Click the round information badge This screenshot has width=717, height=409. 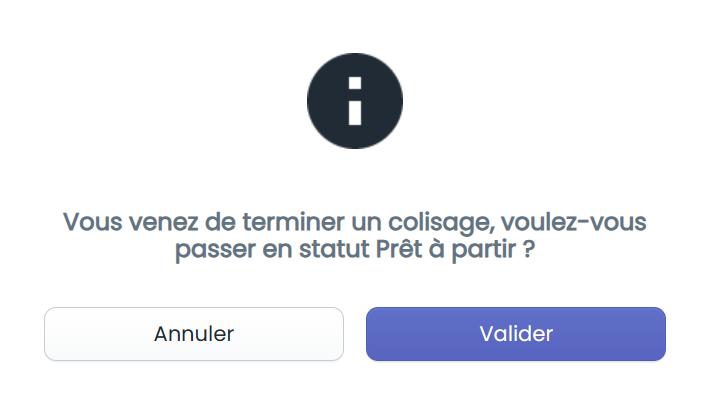coord(355,101)
